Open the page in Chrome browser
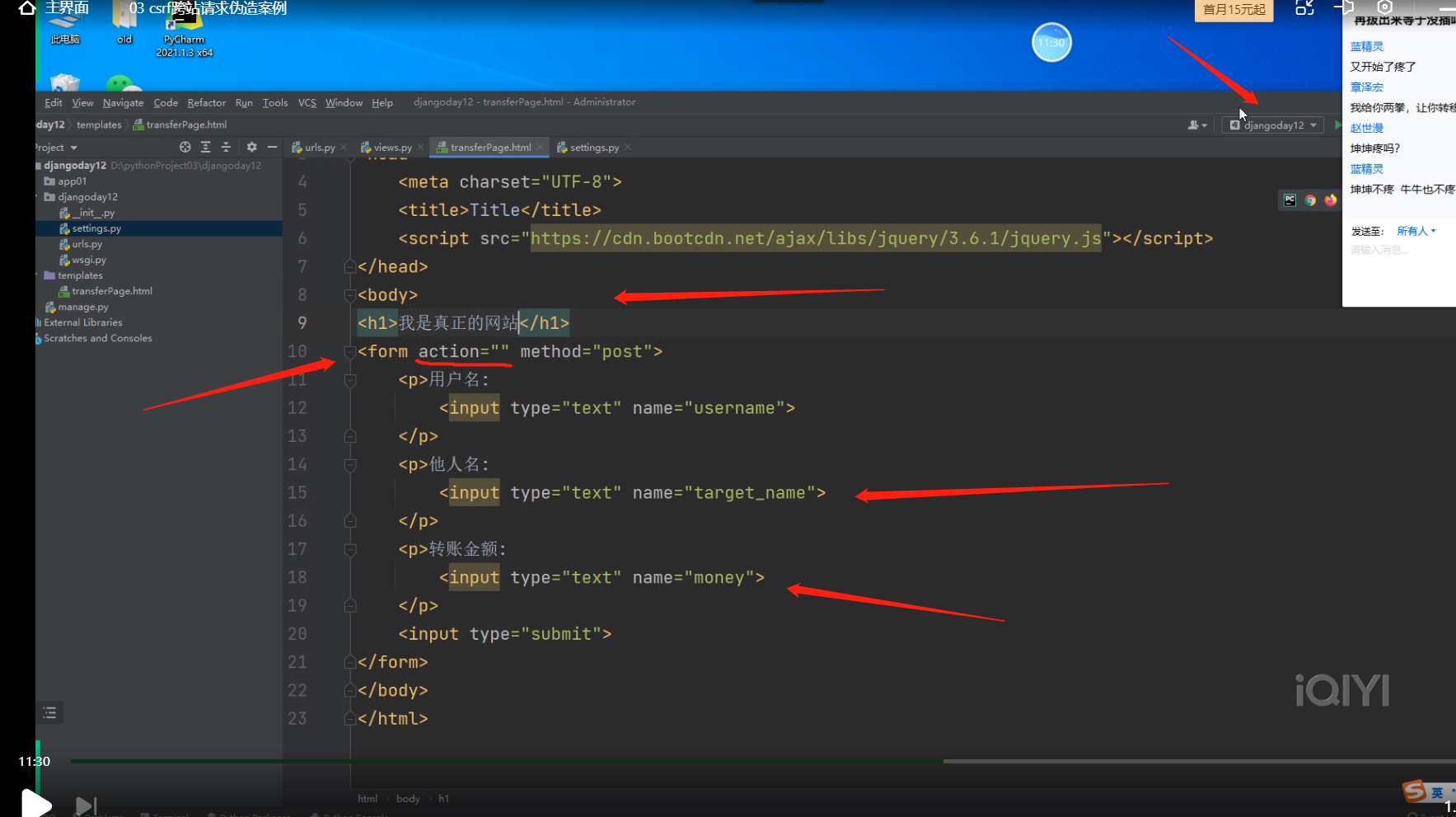Viewport: 1456px width, 817px height. [x=1310, y=200]
